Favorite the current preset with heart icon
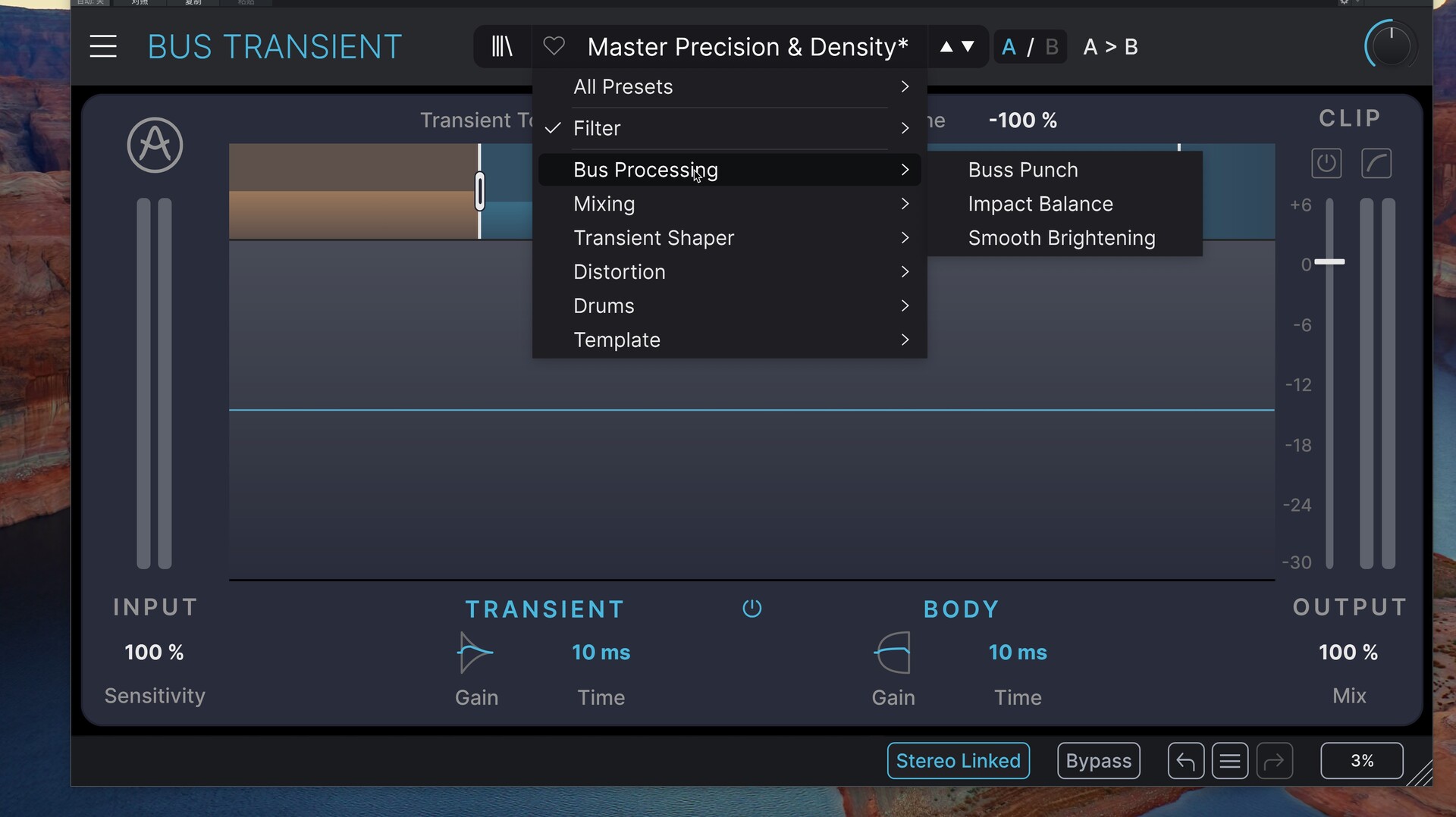1456x817 pixels. (x=554, y=47)
